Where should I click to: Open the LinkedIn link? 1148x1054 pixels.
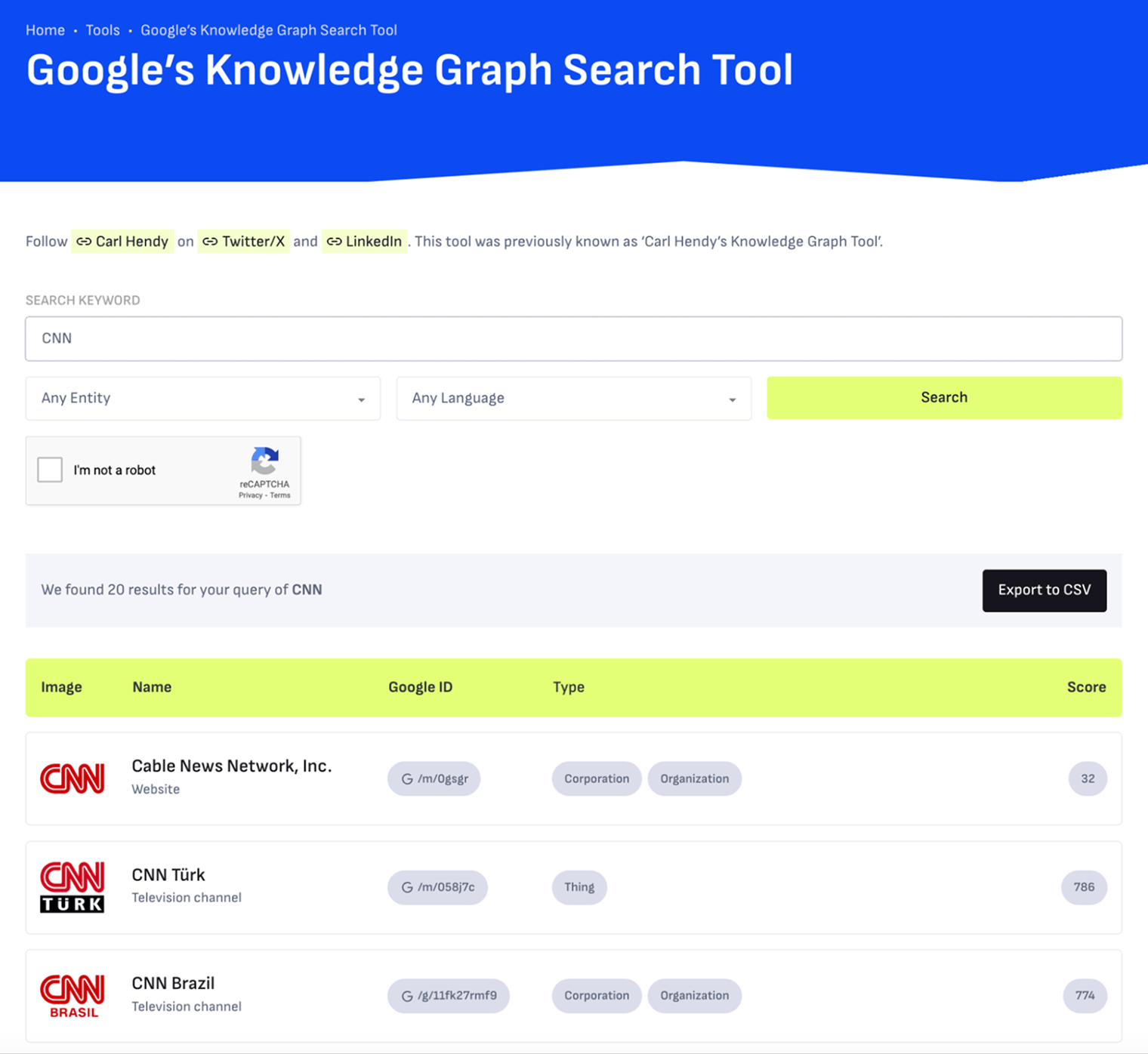(365, 242)
